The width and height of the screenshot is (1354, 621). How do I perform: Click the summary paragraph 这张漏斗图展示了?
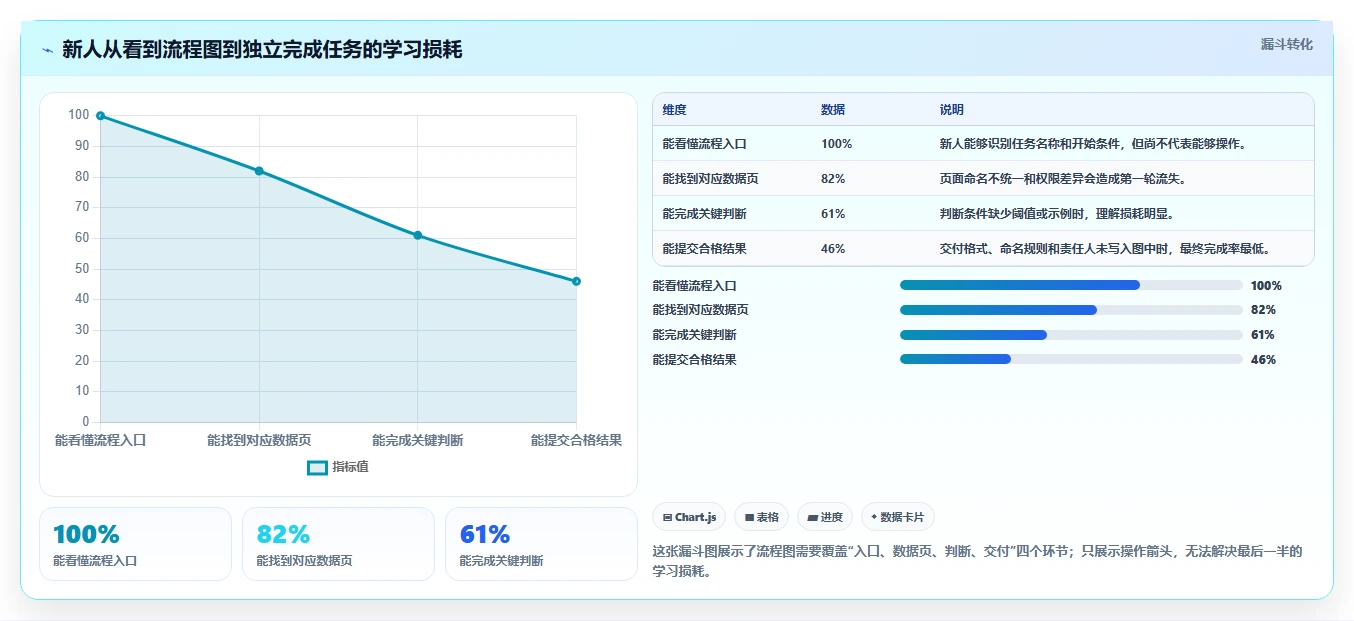977,562
